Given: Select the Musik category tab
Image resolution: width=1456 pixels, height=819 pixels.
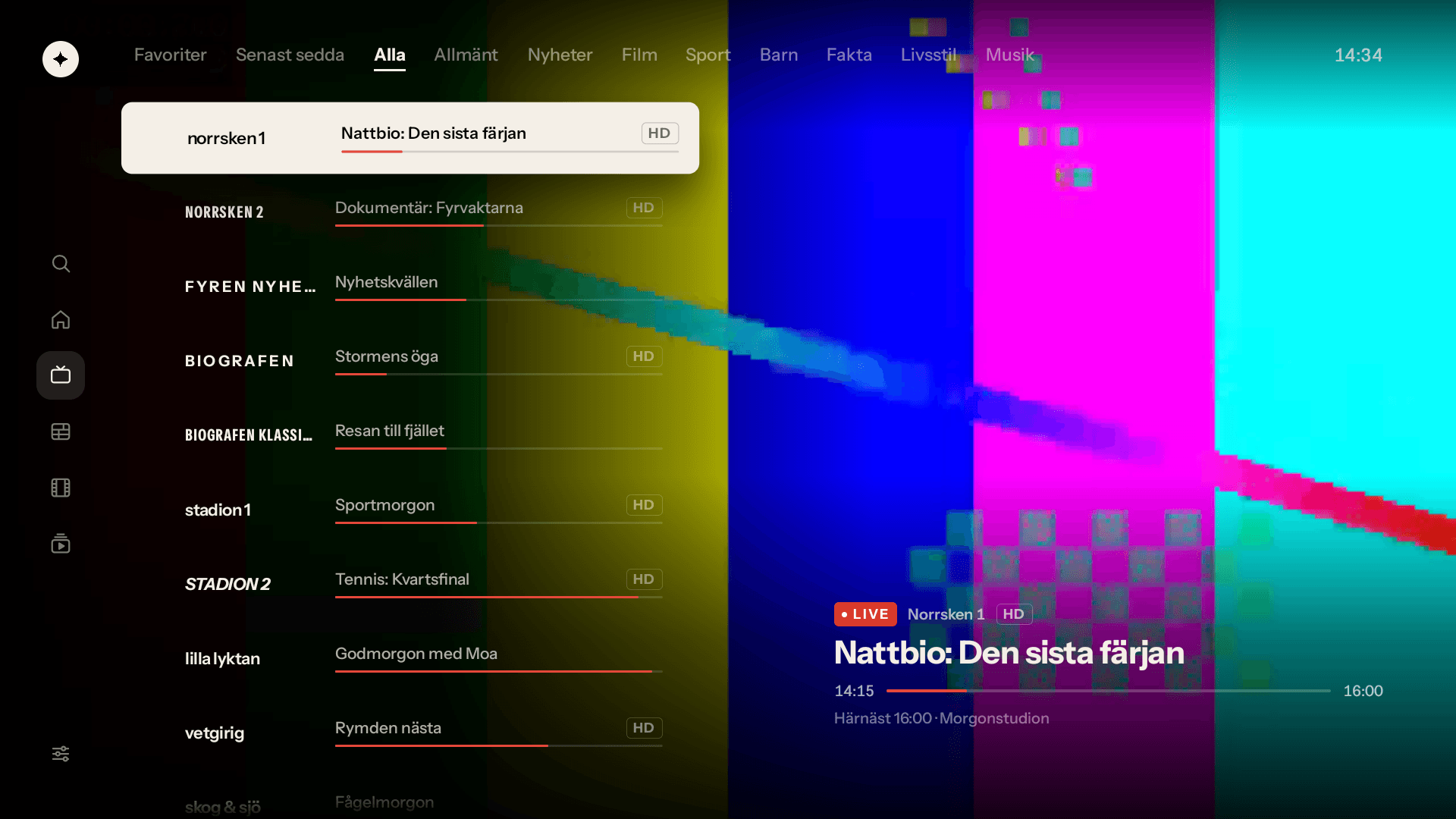Looking at the screenshot, I should click(x=1009, y=55).
